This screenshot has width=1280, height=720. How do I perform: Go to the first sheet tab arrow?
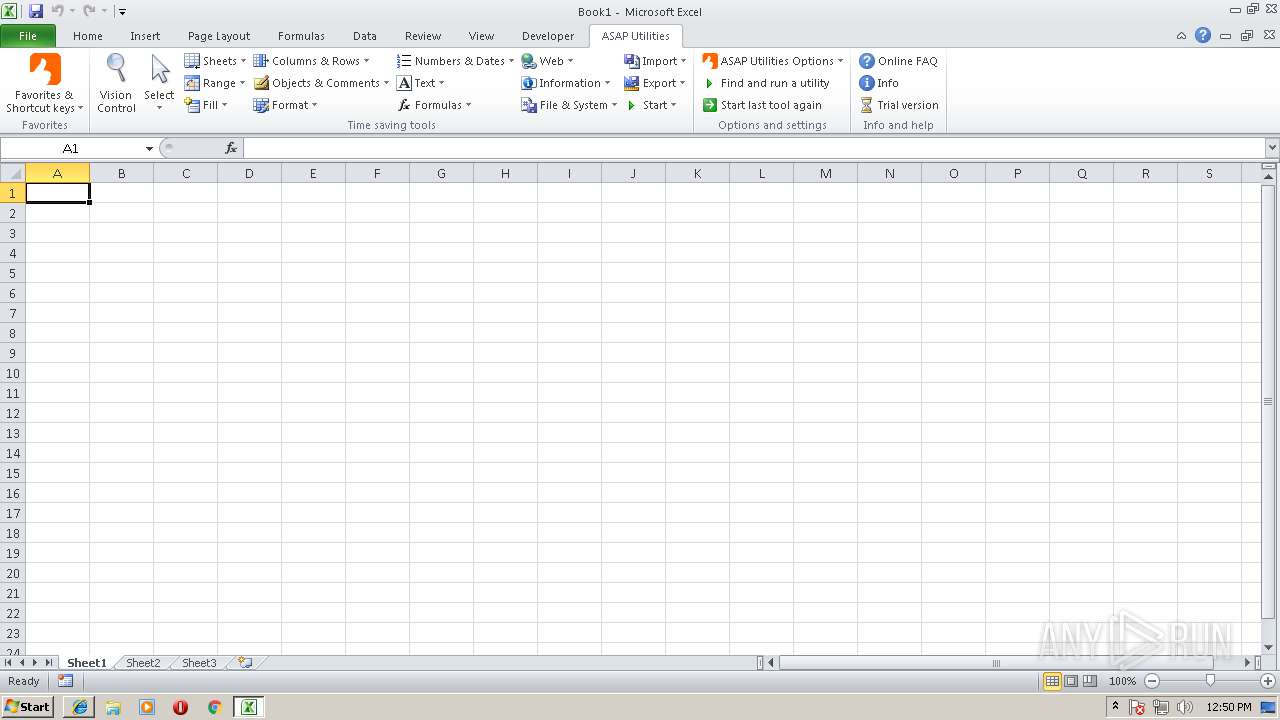click(9, 663)
